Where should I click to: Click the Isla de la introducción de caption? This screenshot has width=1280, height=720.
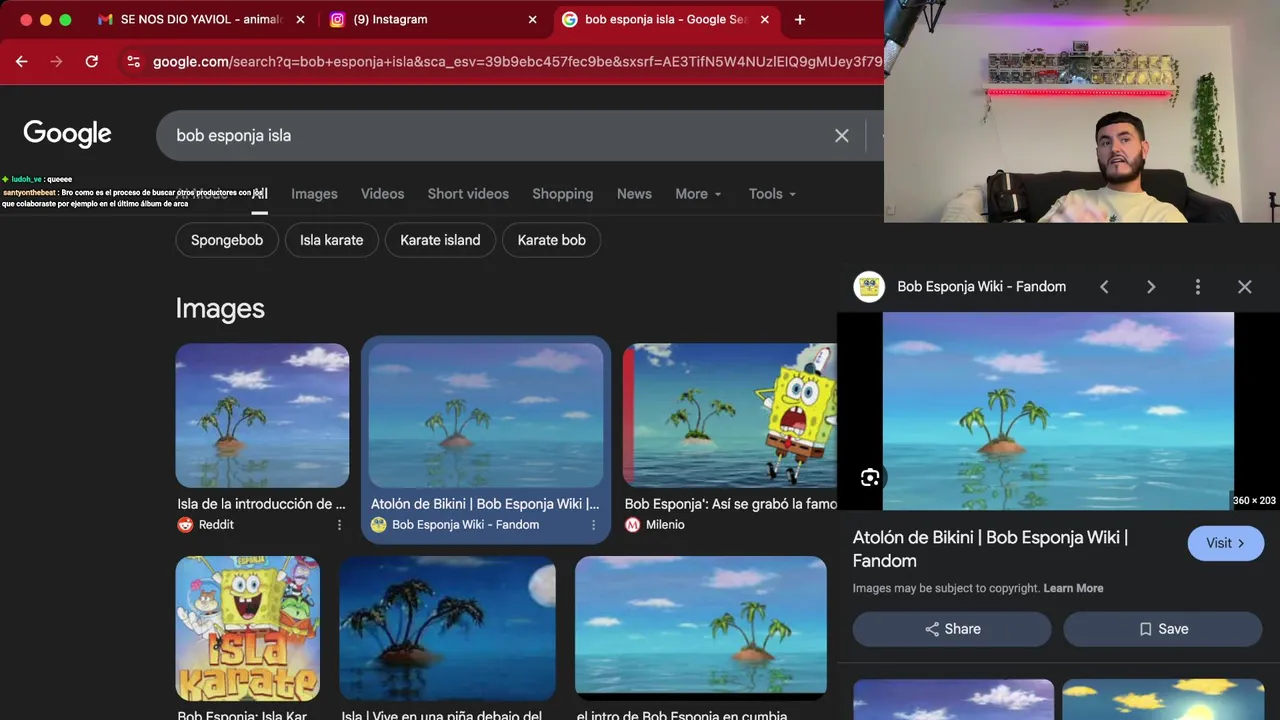point(261,504)
